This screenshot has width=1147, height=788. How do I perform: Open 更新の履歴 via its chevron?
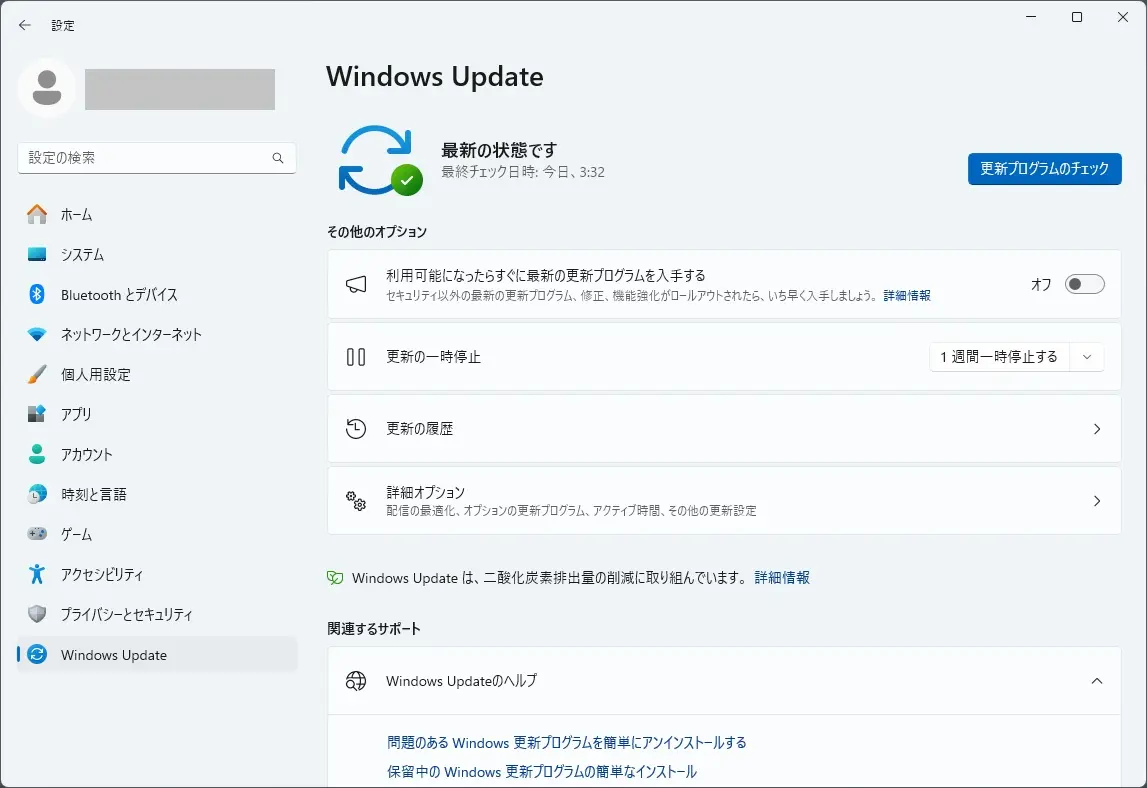(x=1097, y=429)
